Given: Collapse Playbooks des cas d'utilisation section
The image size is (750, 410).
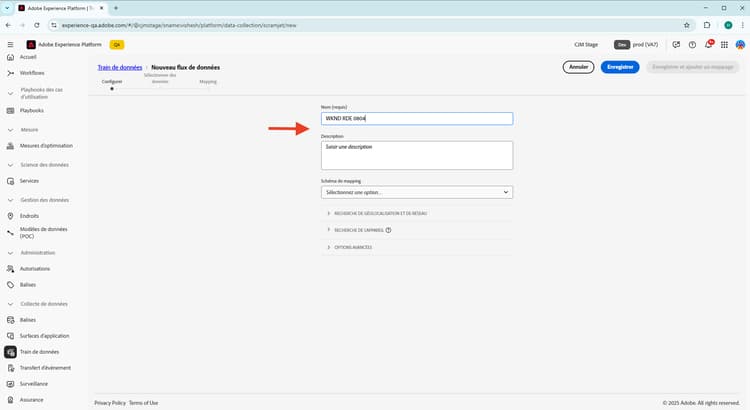Looking at the screenshot, I should [11, 93].
